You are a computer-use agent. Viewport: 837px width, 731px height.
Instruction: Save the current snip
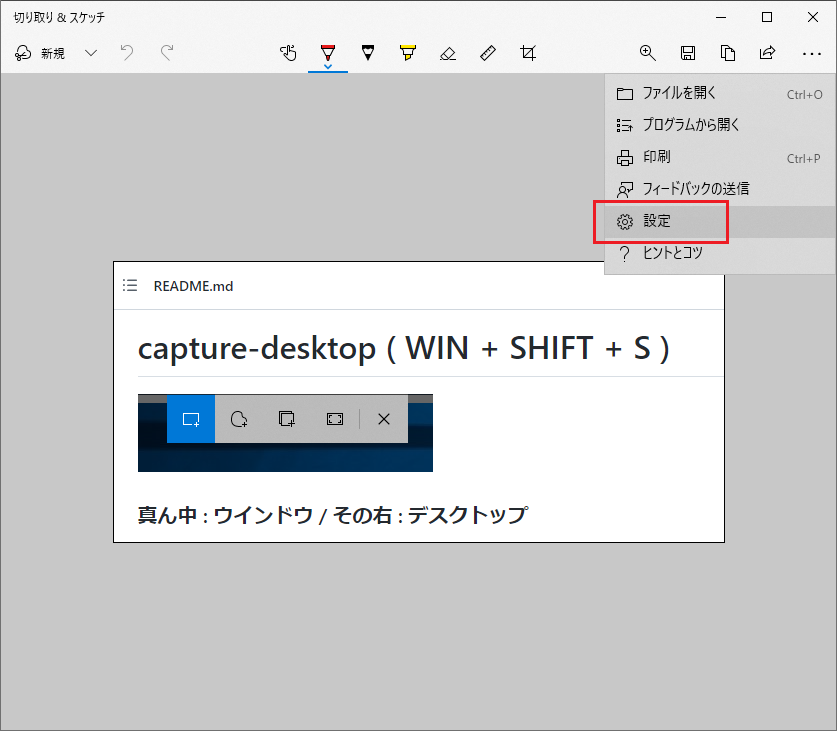click(x=688, y=53)
